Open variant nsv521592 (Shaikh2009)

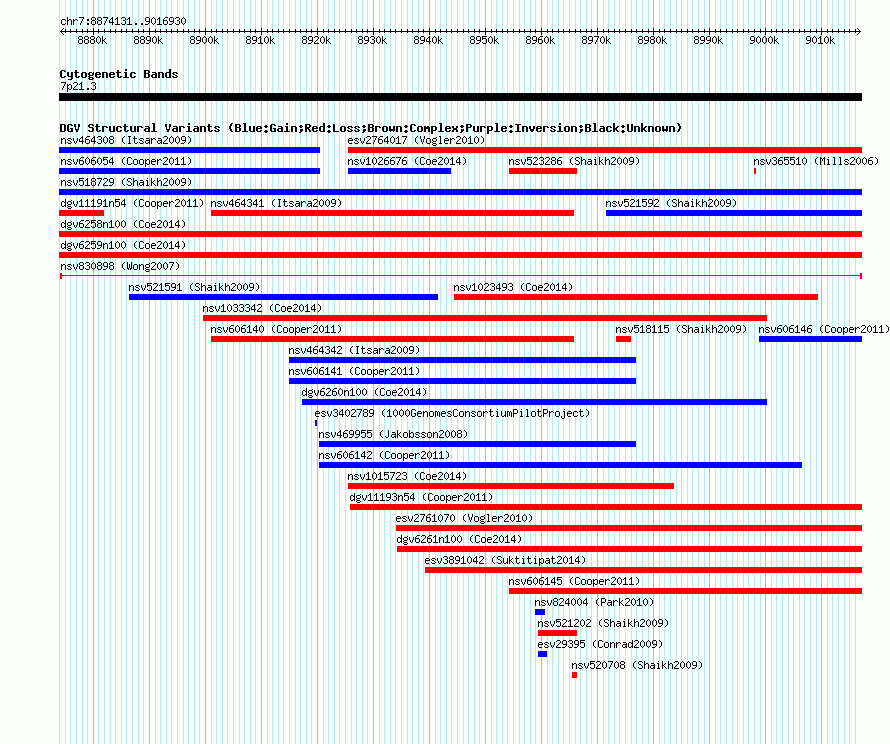coord(671,203)
